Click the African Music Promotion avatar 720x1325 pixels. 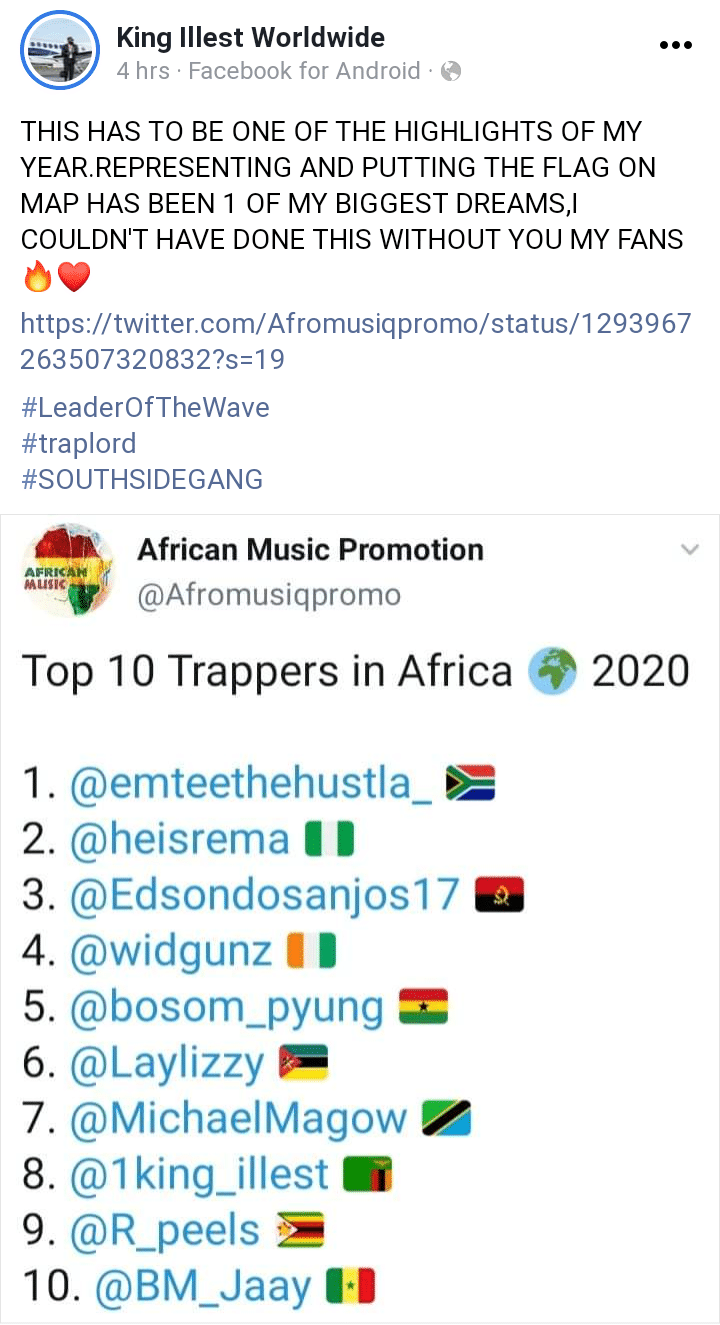pyautogui.click(x=68, y=570)
